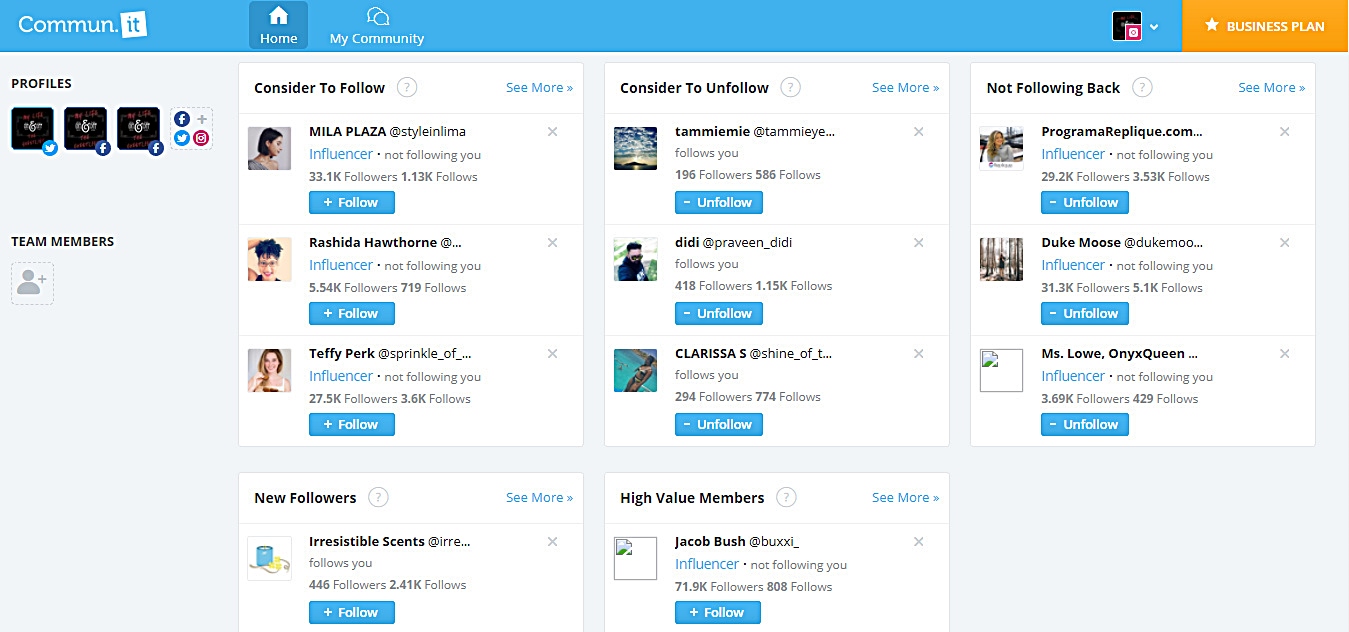The image size is (1349, 632).
Task: Expand See More under High Value Members
Action: pos(905,497)
